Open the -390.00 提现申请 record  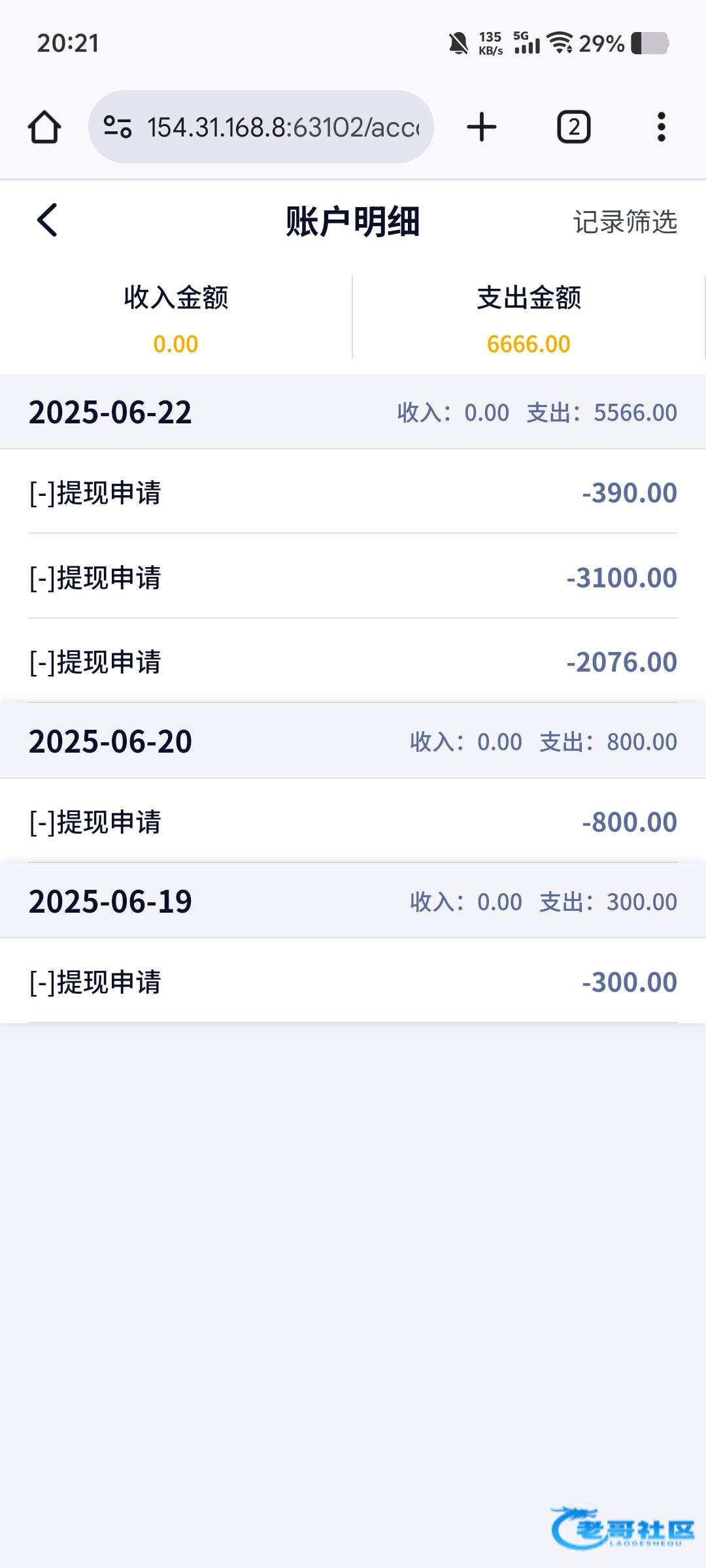[353, 493]
